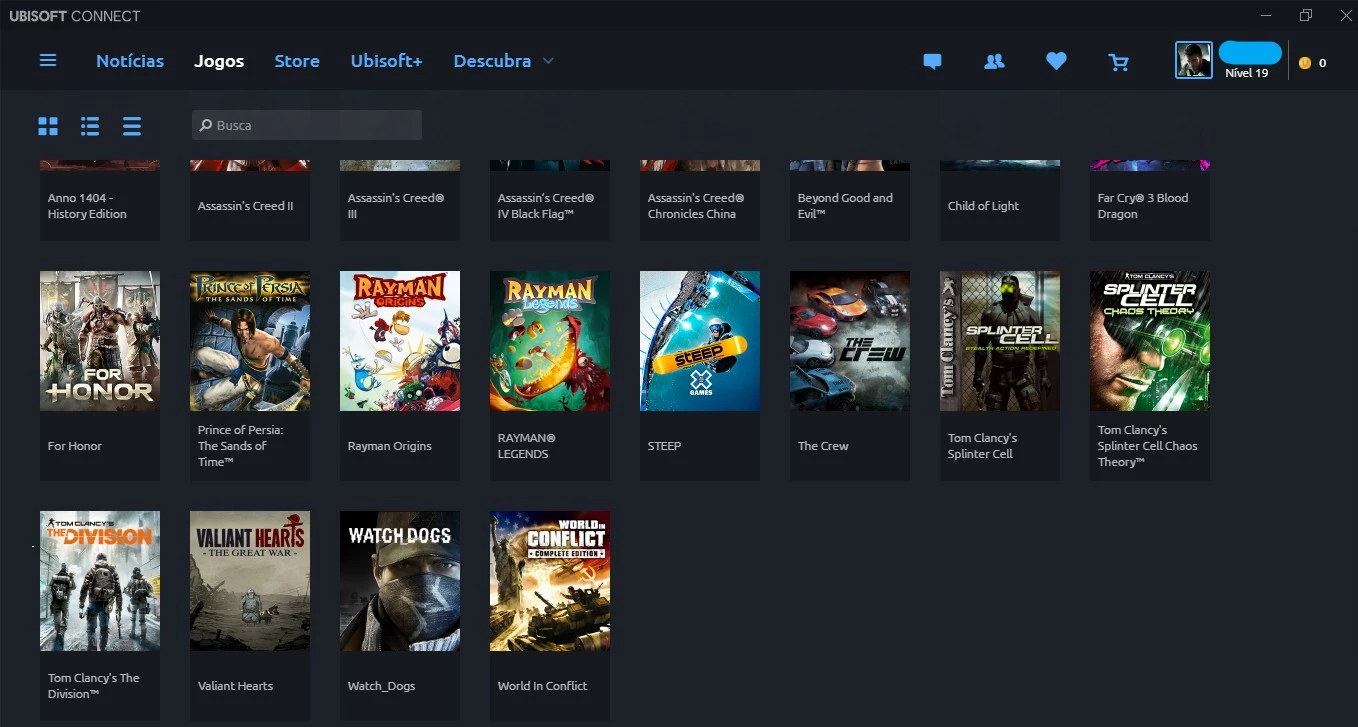Image resolution: width=1358 pixels, height=727 pixels.
Task: Open the chat messages icon
Action: pyautogui.click(x=932, y=61)
